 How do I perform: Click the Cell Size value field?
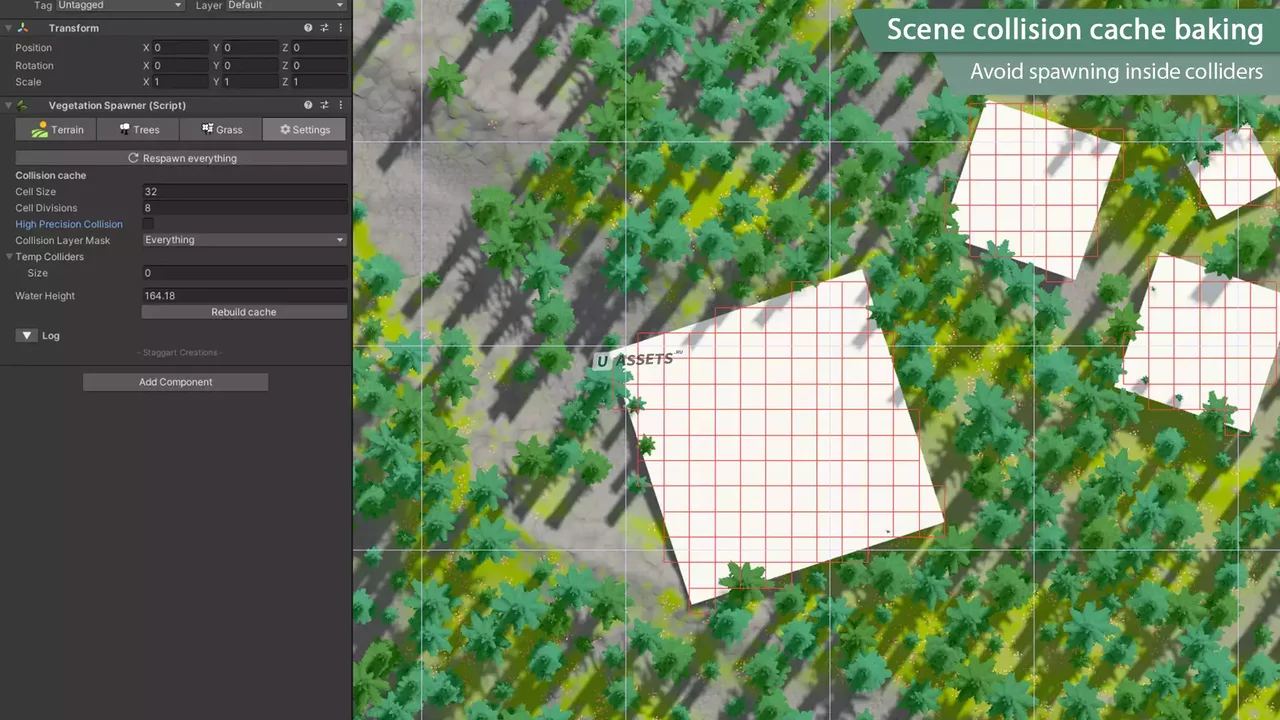tap(244, 192)
